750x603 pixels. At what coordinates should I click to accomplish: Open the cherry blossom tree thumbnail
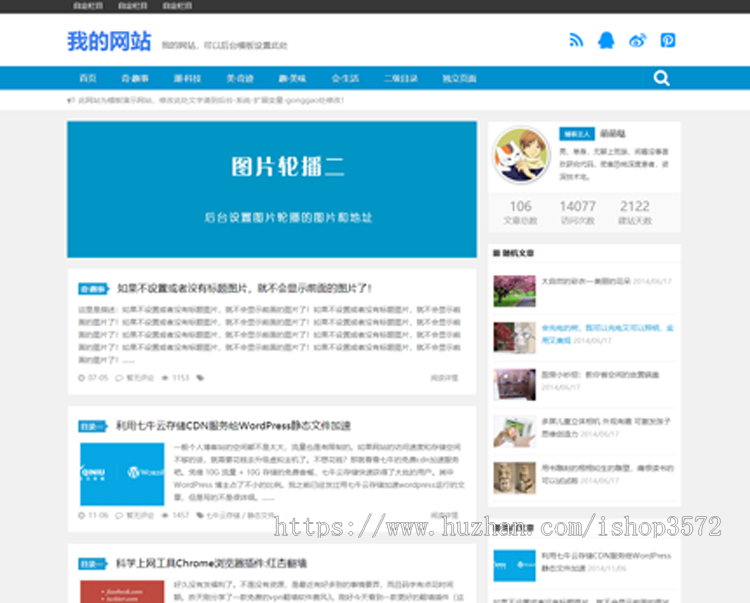point(515,291)
